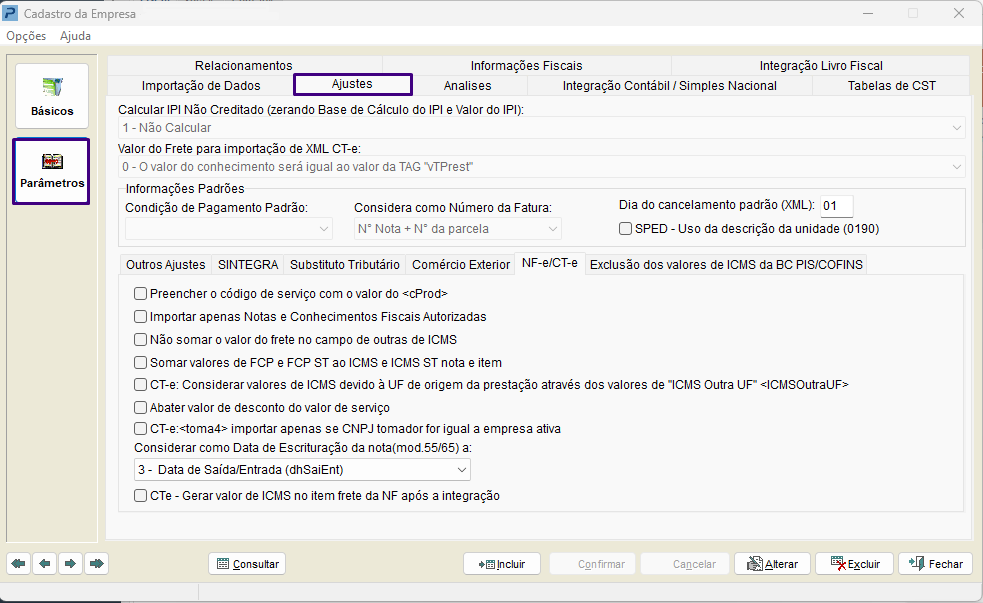Viewport: 983px width, 603px height.
Task: Enable Abater valor de desconto checkbox
Action: (x=140, y=407)
